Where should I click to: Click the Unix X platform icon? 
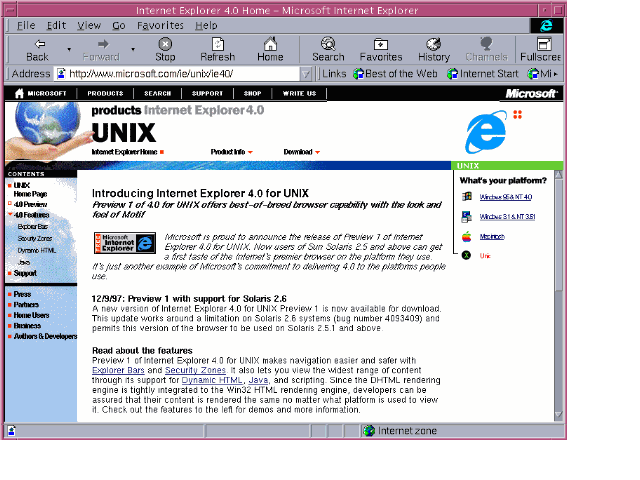tap(466, 256)
